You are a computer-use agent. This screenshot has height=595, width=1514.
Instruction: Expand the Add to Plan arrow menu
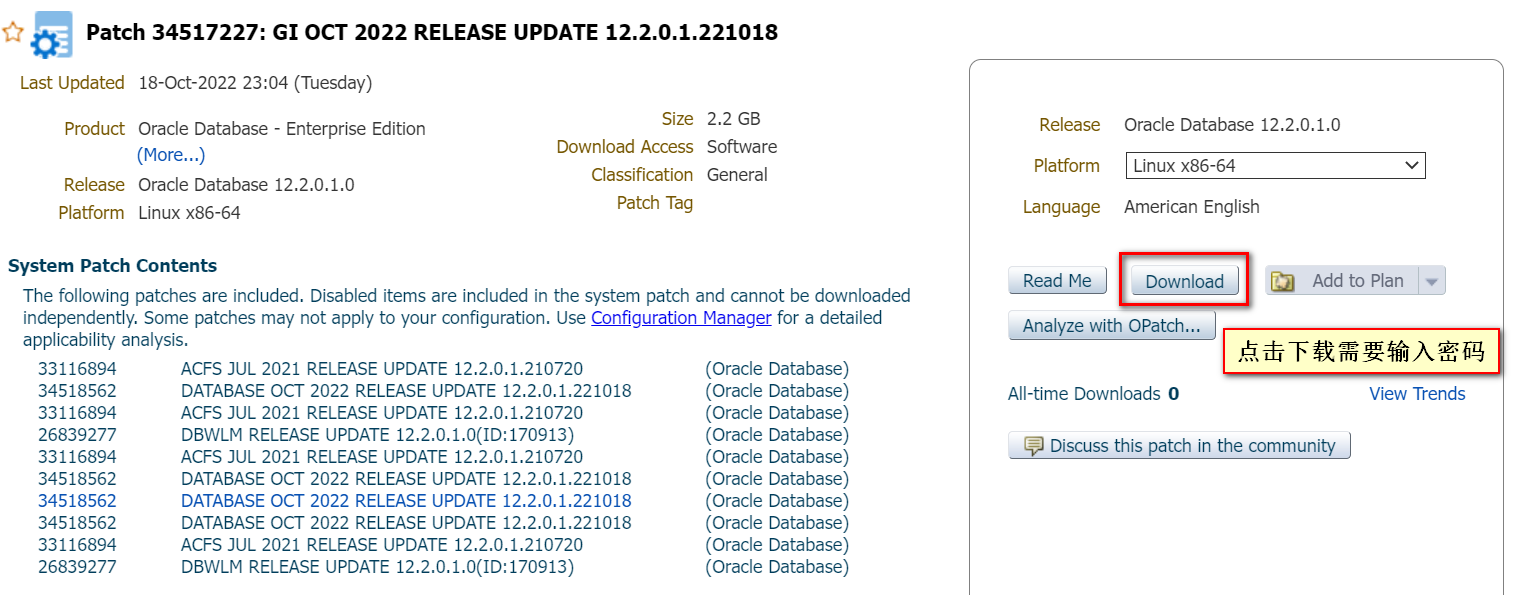point(1431,282)
